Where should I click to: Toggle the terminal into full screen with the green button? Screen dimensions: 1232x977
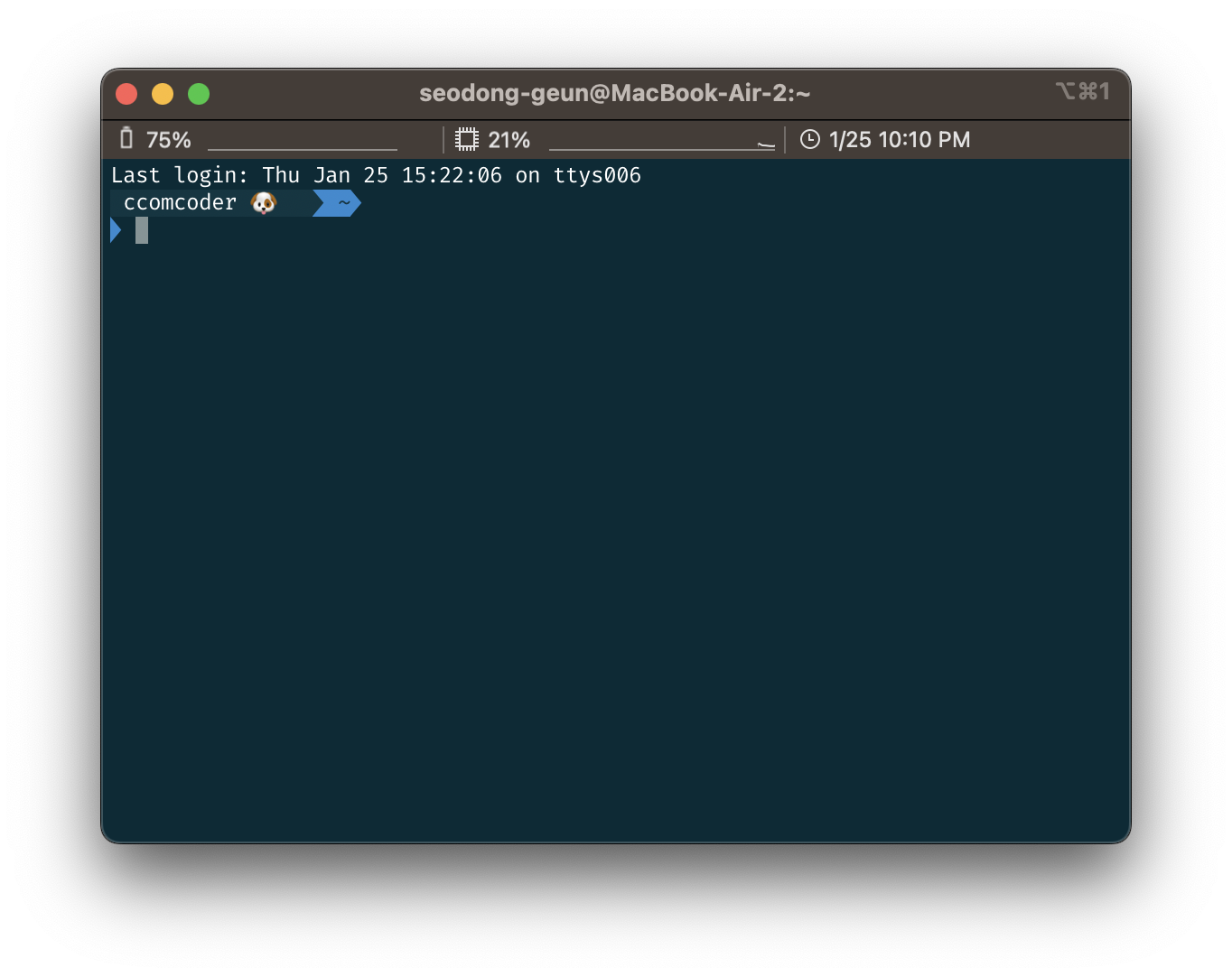[198, 93]
